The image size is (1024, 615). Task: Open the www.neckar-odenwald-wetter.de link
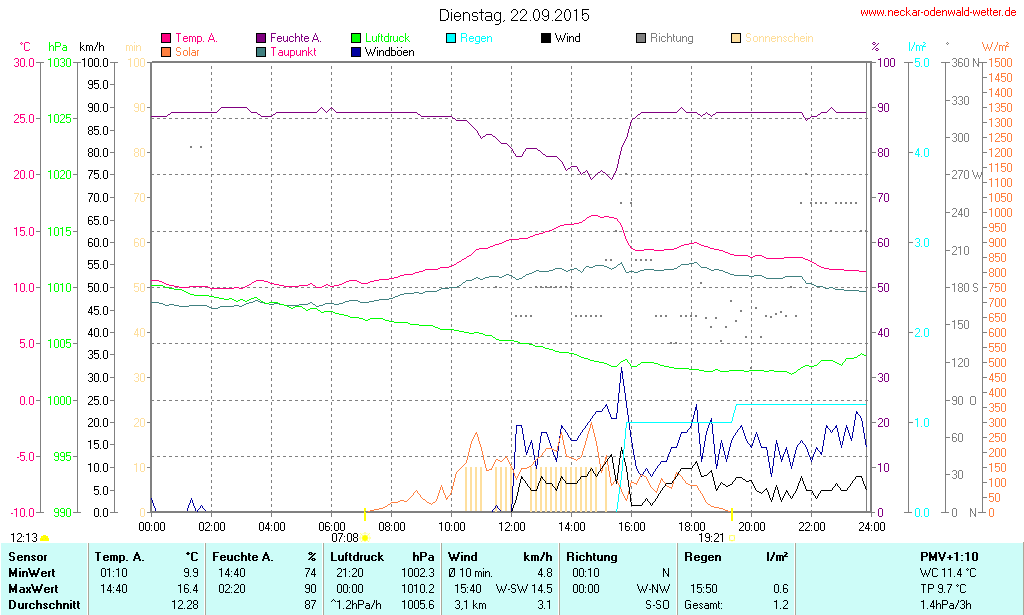(x=939, y=13)
